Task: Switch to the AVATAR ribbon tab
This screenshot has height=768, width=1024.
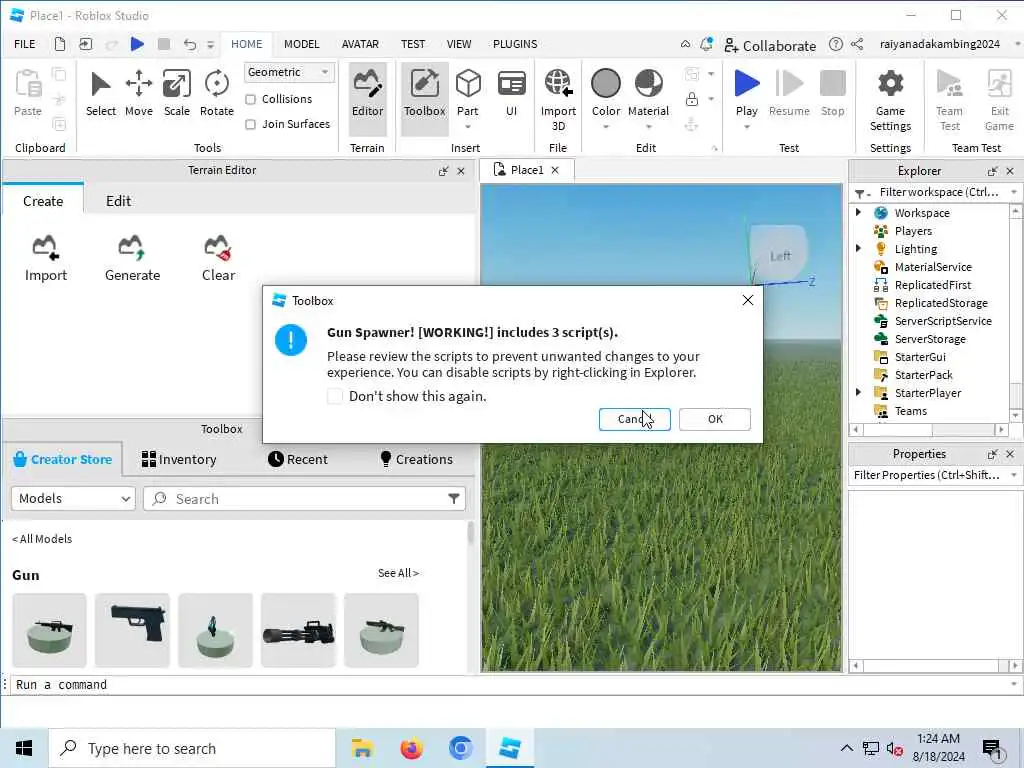Action: click(360, 44)
